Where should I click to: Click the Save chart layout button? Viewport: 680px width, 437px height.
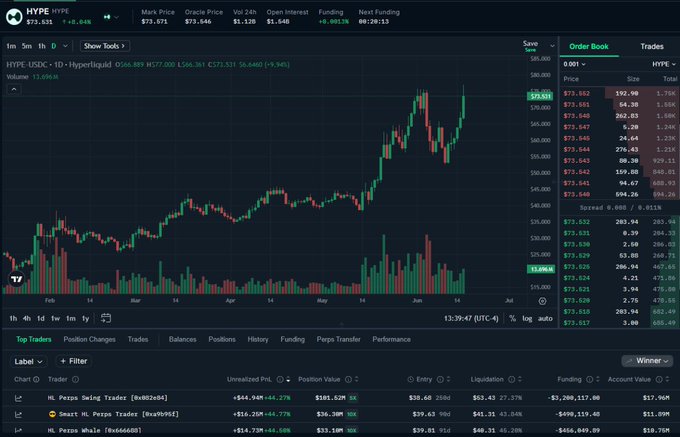[x=530, y=45]
